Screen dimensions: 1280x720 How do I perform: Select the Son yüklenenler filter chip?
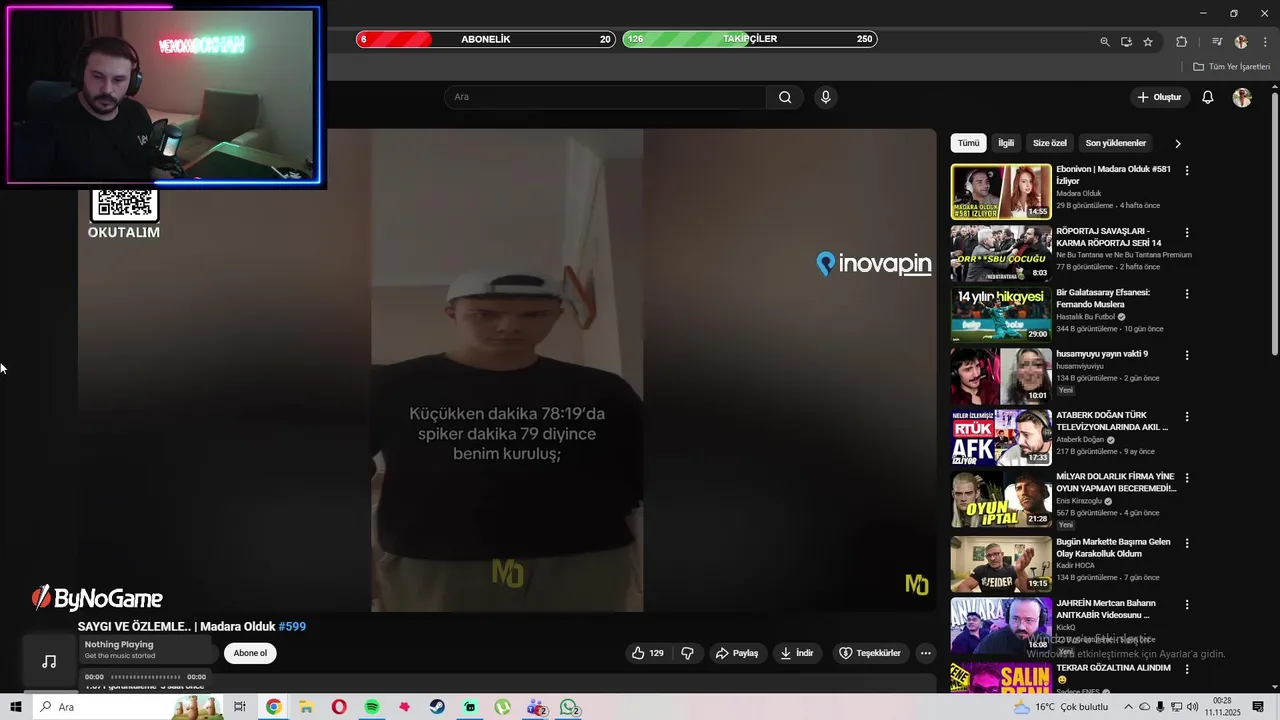coord(1116,143)
